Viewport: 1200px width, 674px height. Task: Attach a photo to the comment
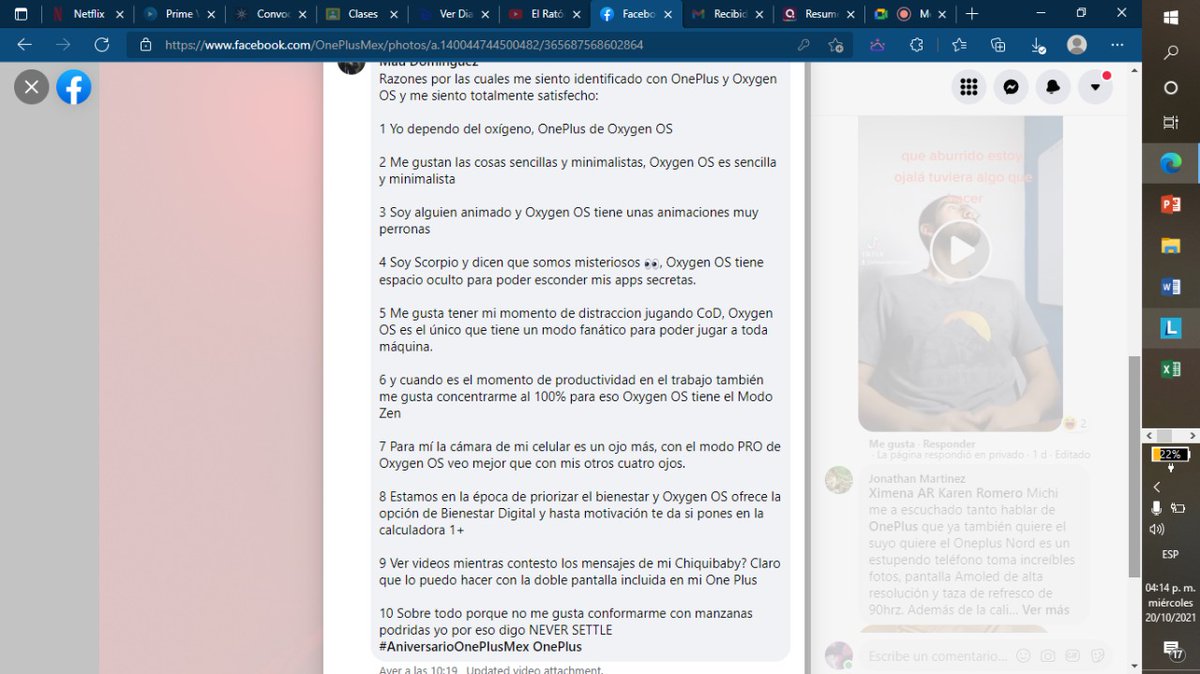click(1047, 657)
